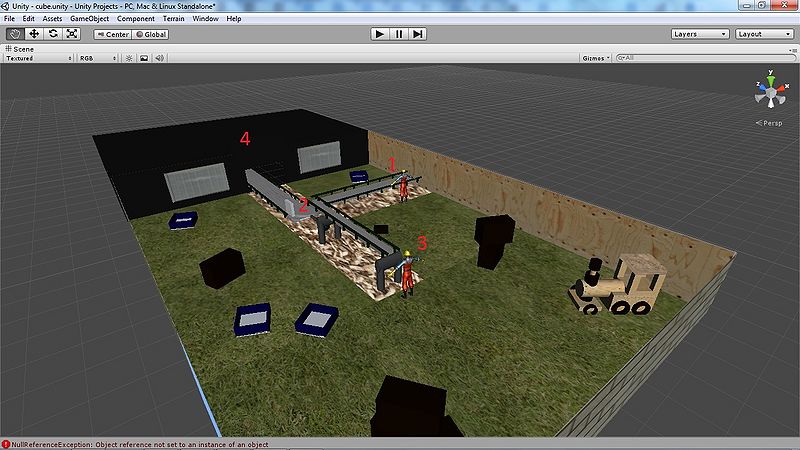Click the Global coordinate button
800x450 pixels.
coord(151,34)
